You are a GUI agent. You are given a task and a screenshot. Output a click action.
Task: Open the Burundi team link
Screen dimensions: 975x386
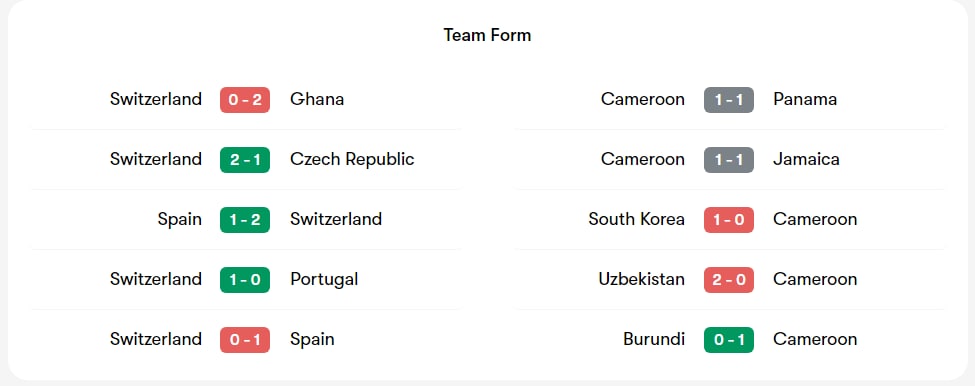654,339
